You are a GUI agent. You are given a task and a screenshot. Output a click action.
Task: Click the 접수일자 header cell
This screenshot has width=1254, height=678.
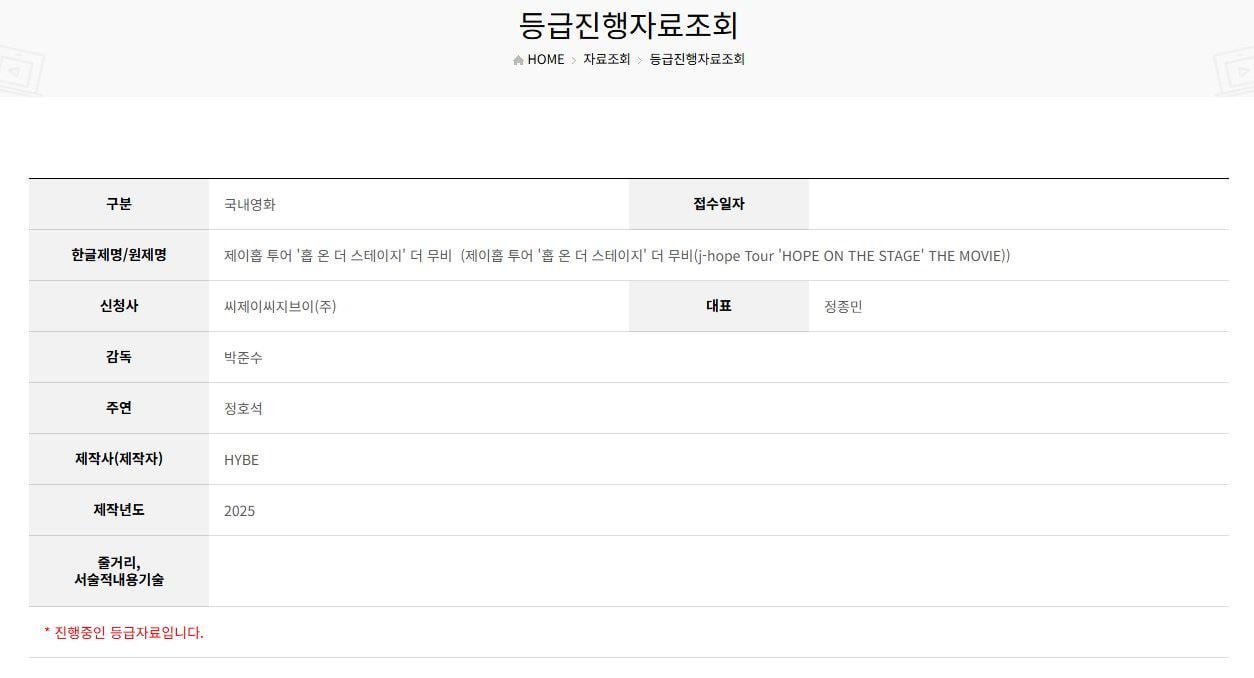719,204
